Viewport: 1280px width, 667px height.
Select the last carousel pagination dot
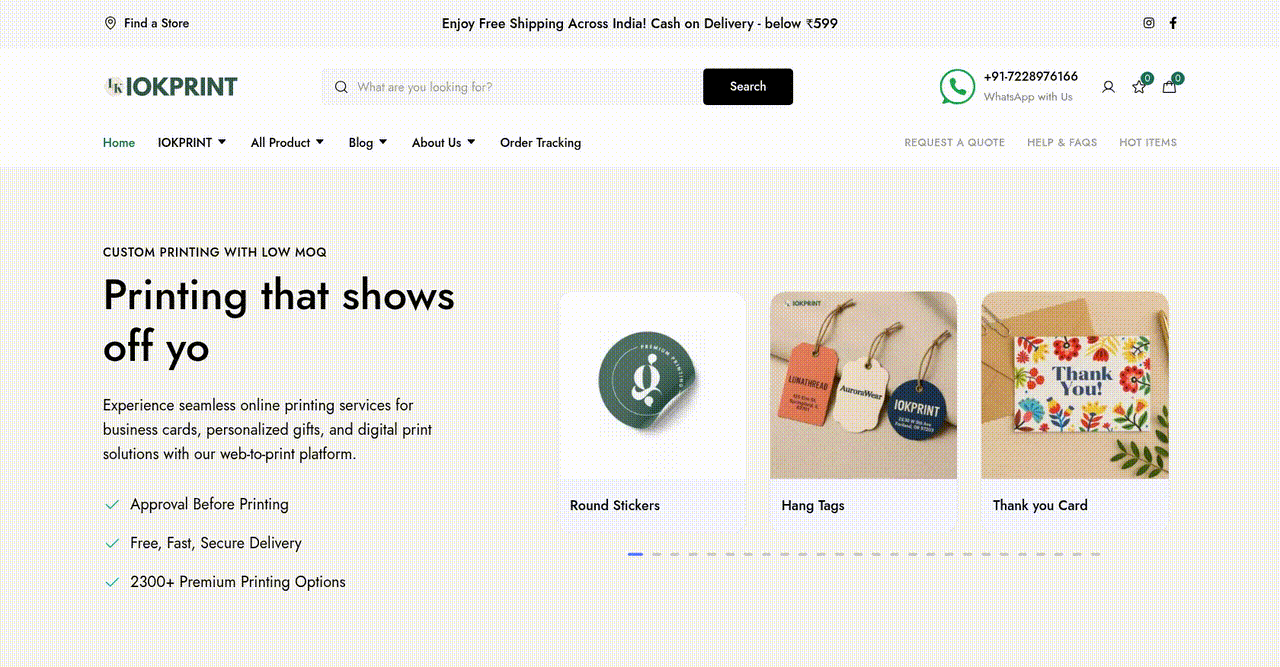pyautogui.click(x=1096, y=554)
